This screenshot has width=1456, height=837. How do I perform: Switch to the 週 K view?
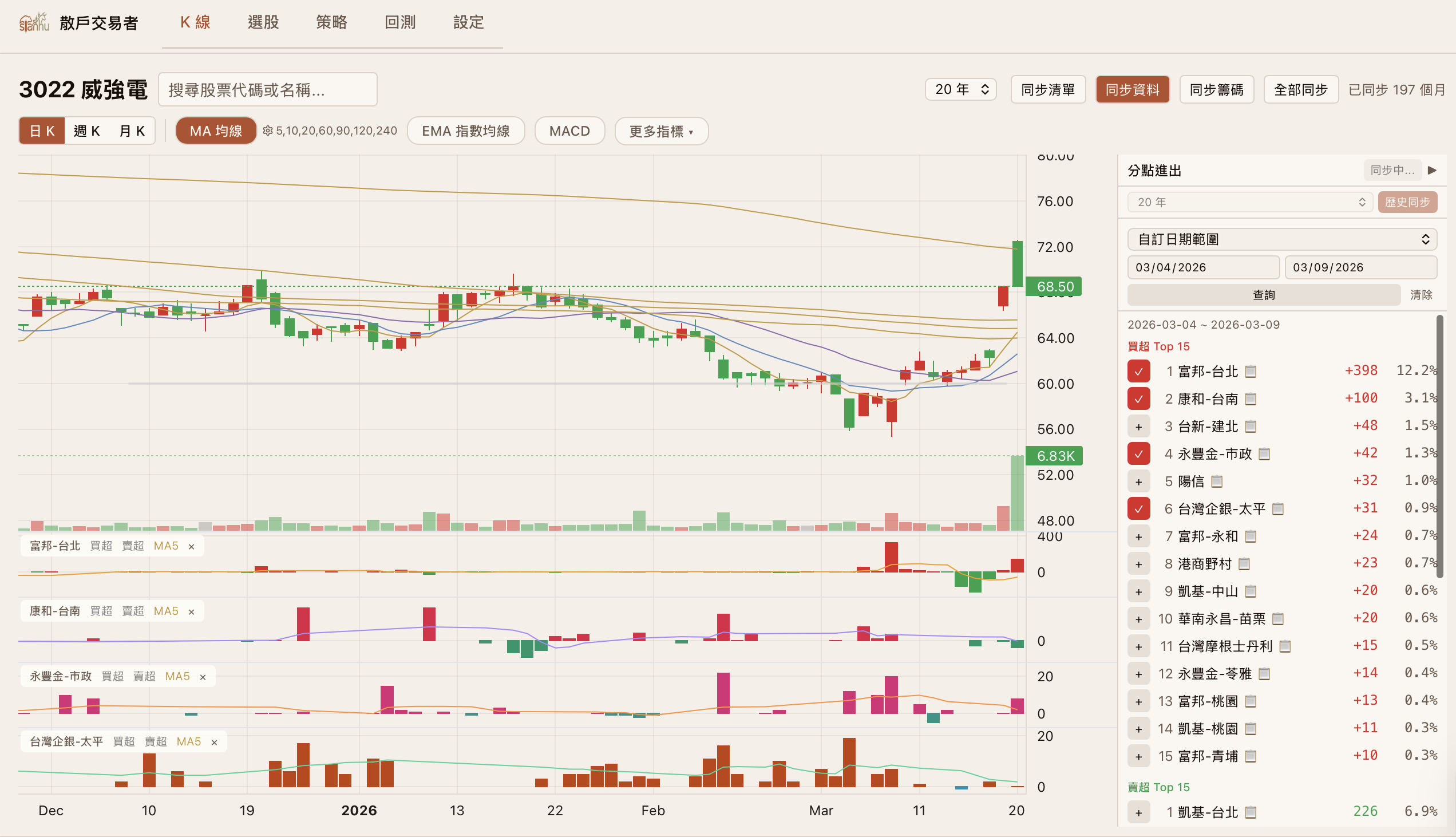tap(87, 131)
